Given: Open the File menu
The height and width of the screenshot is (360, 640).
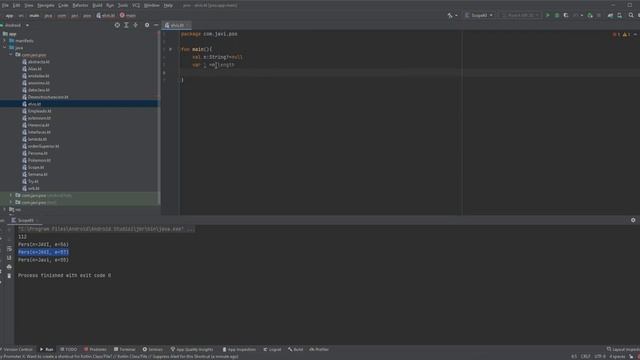Looking at the screenshot, I should click(x=5, y=5).
